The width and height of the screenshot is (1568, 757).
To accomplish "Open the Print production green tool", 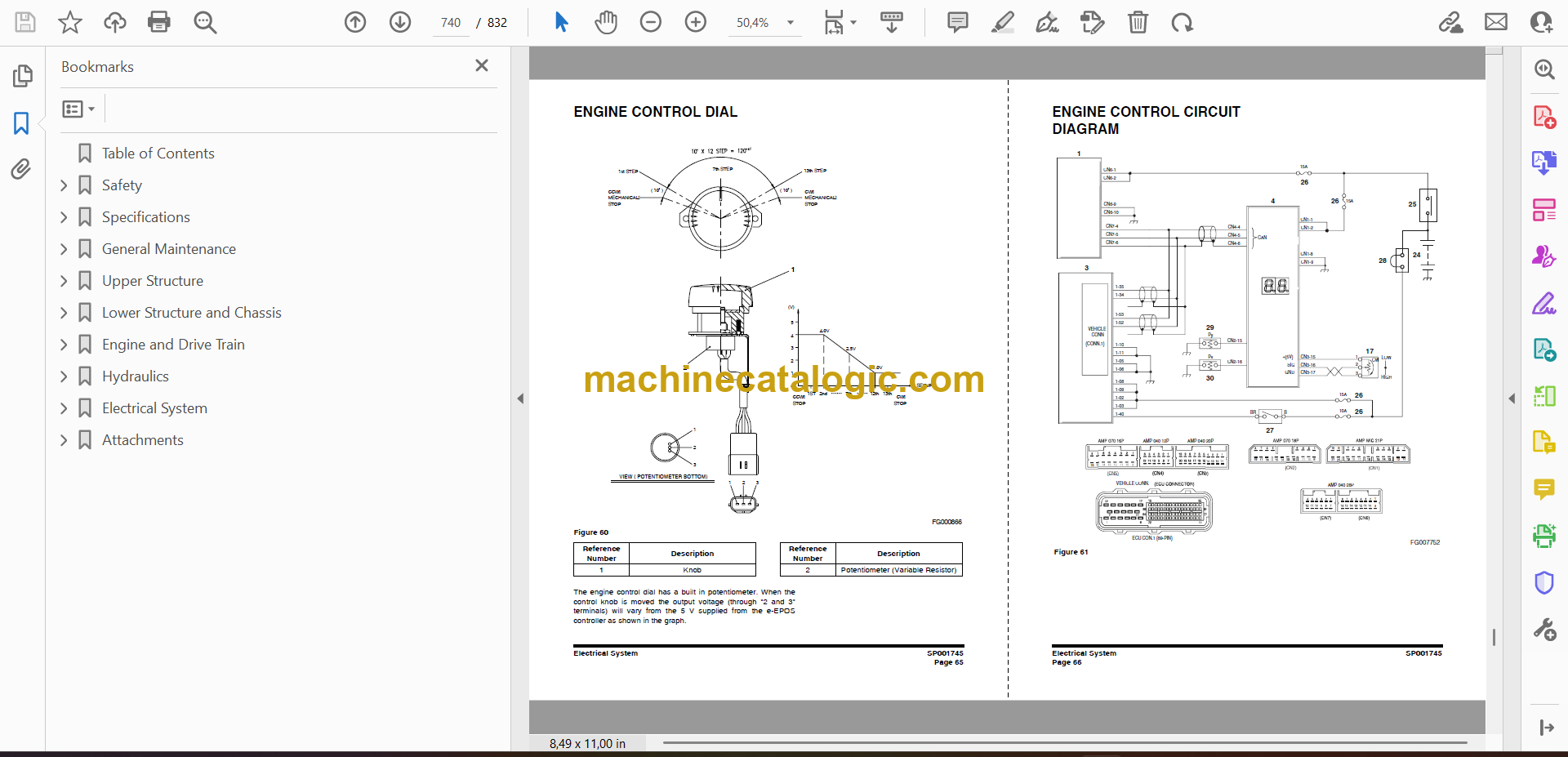I will (x=1544, y=536).
